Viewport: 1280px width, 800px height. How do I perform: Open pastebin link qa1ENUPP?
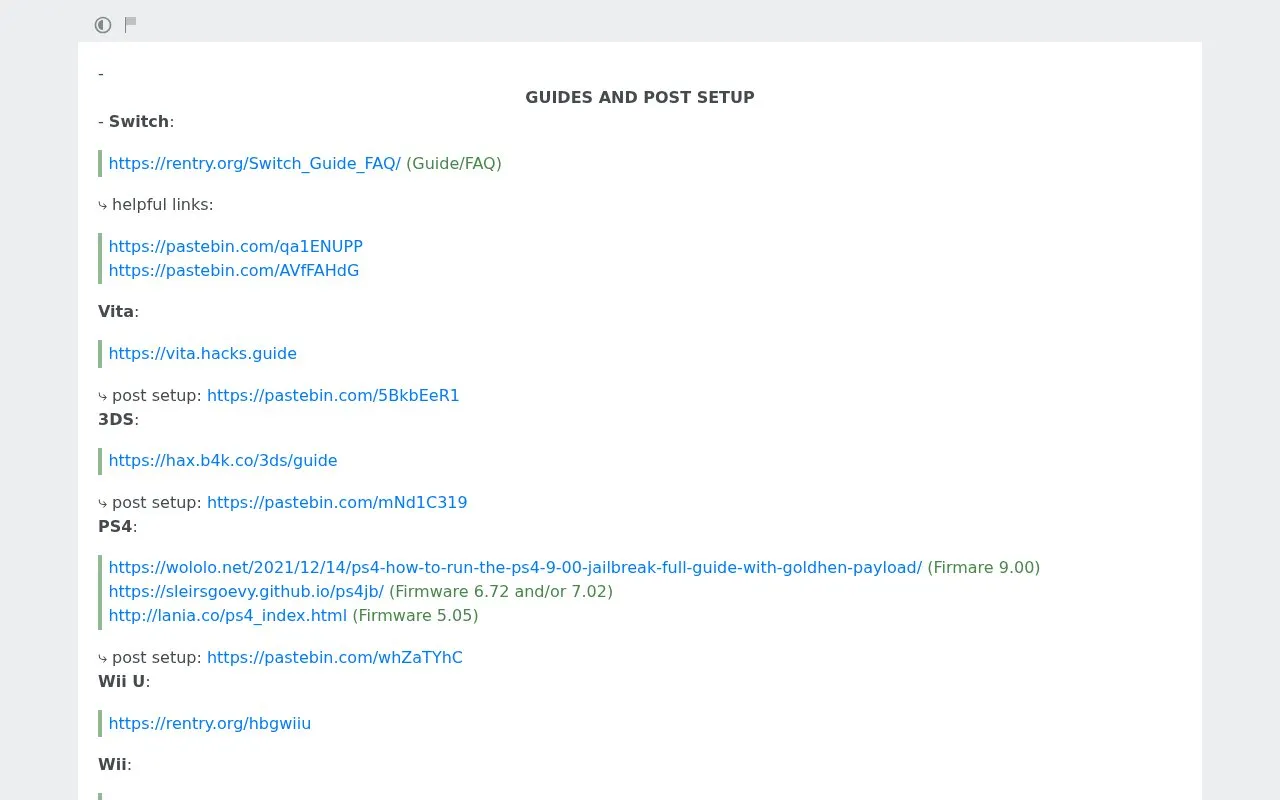point(235,246)
